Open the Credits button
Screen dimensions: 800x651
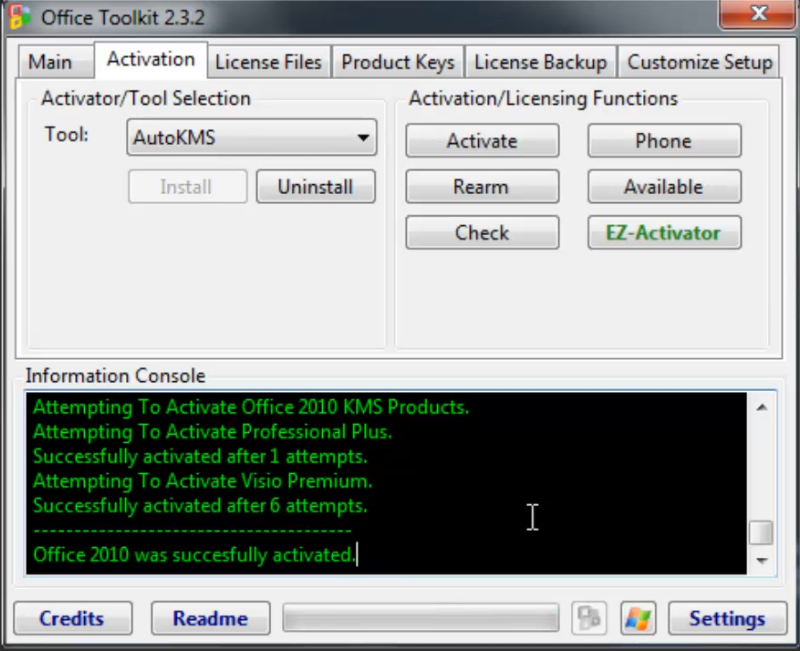[x=72, y=618]
